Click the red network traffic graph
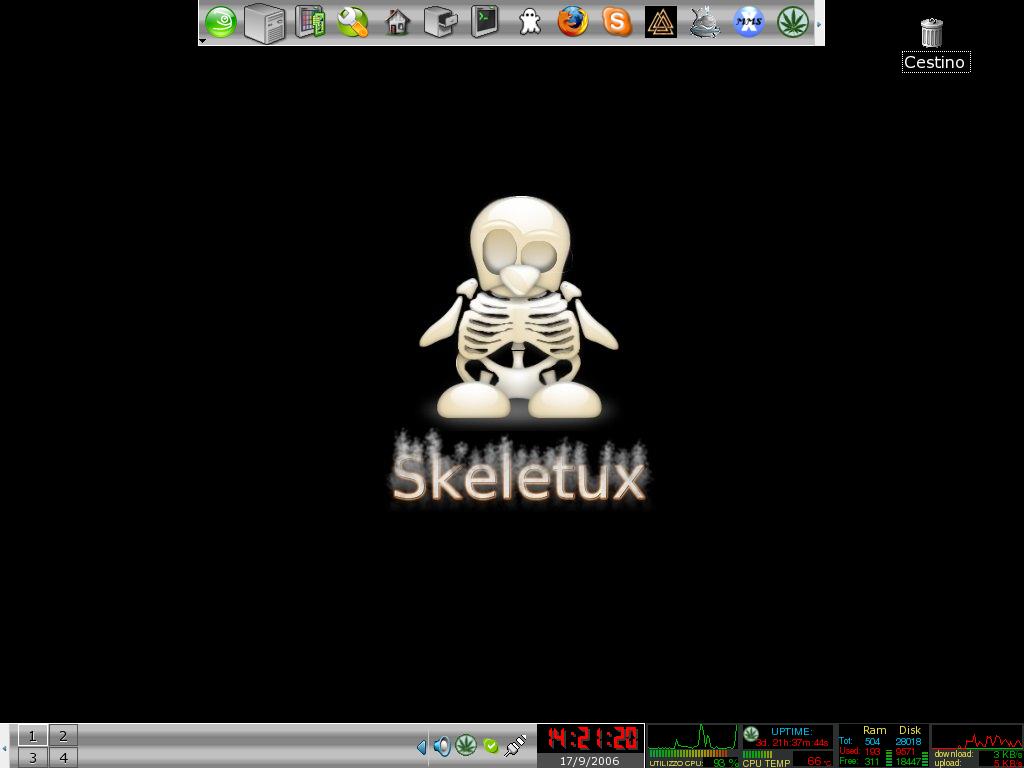Screen dimensions: 1024x768 click(976, 737)
